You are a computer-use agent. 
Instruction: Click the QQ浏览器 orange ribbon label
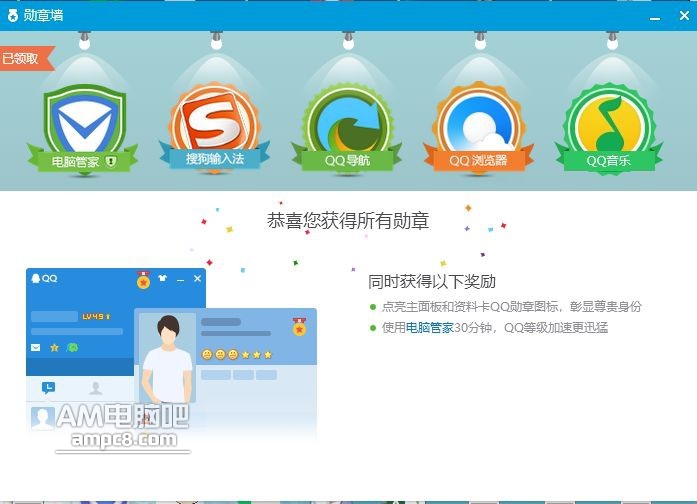pos(478,160)
